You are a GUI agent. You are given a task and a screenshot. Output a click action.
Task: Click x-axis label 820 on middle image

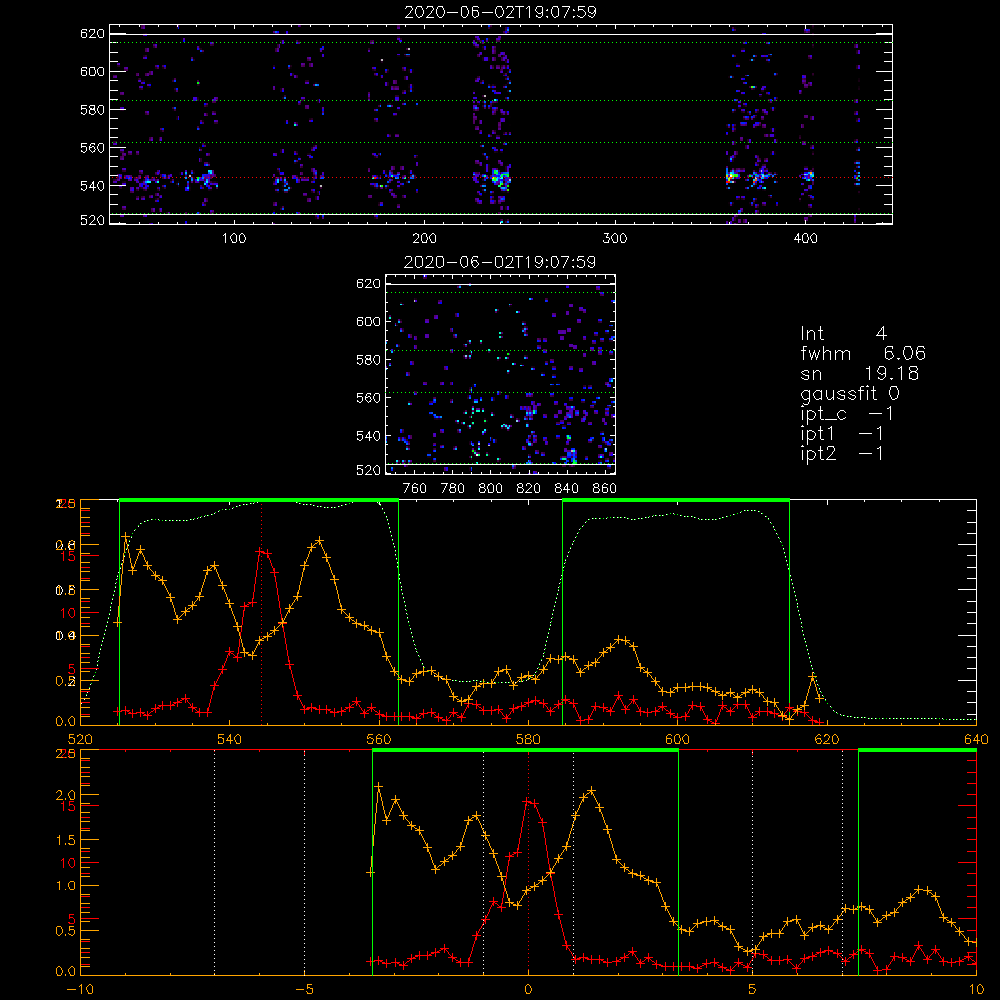528,489
